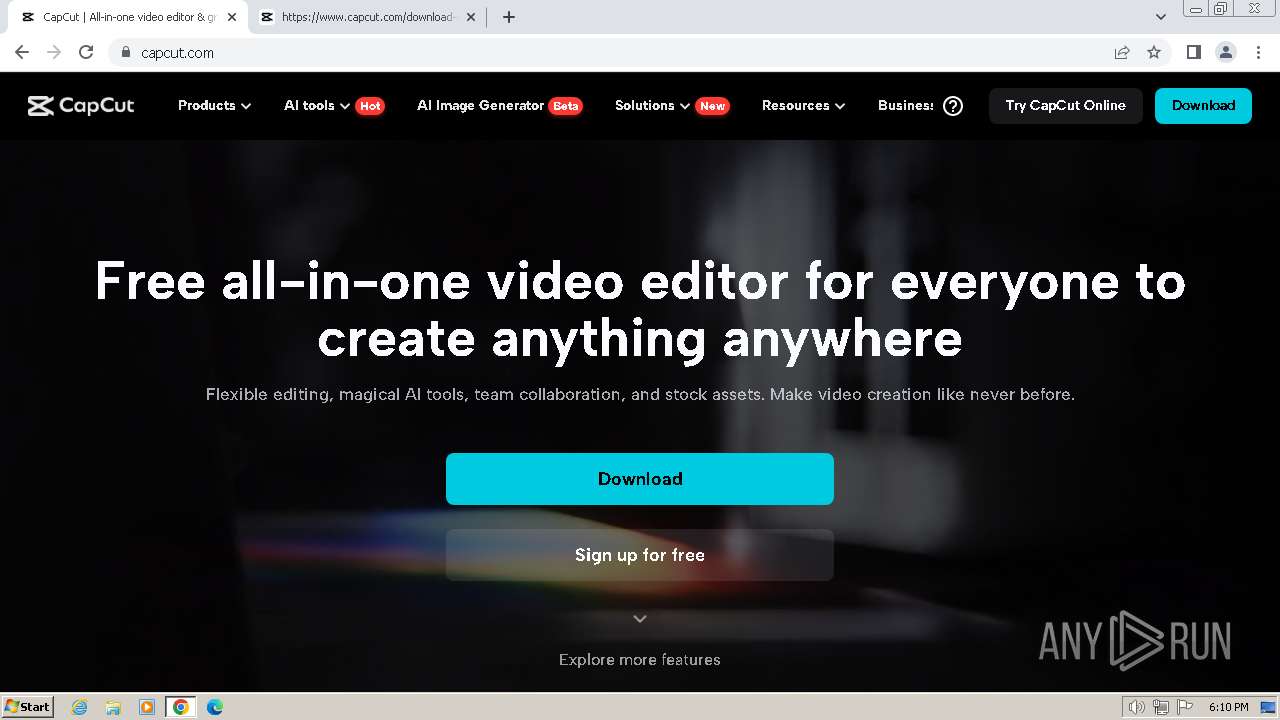Viewport: 1280px width, 720px height.
Task: Open the Chrome three-dot menu
Action: click(x=1258, y=53)
